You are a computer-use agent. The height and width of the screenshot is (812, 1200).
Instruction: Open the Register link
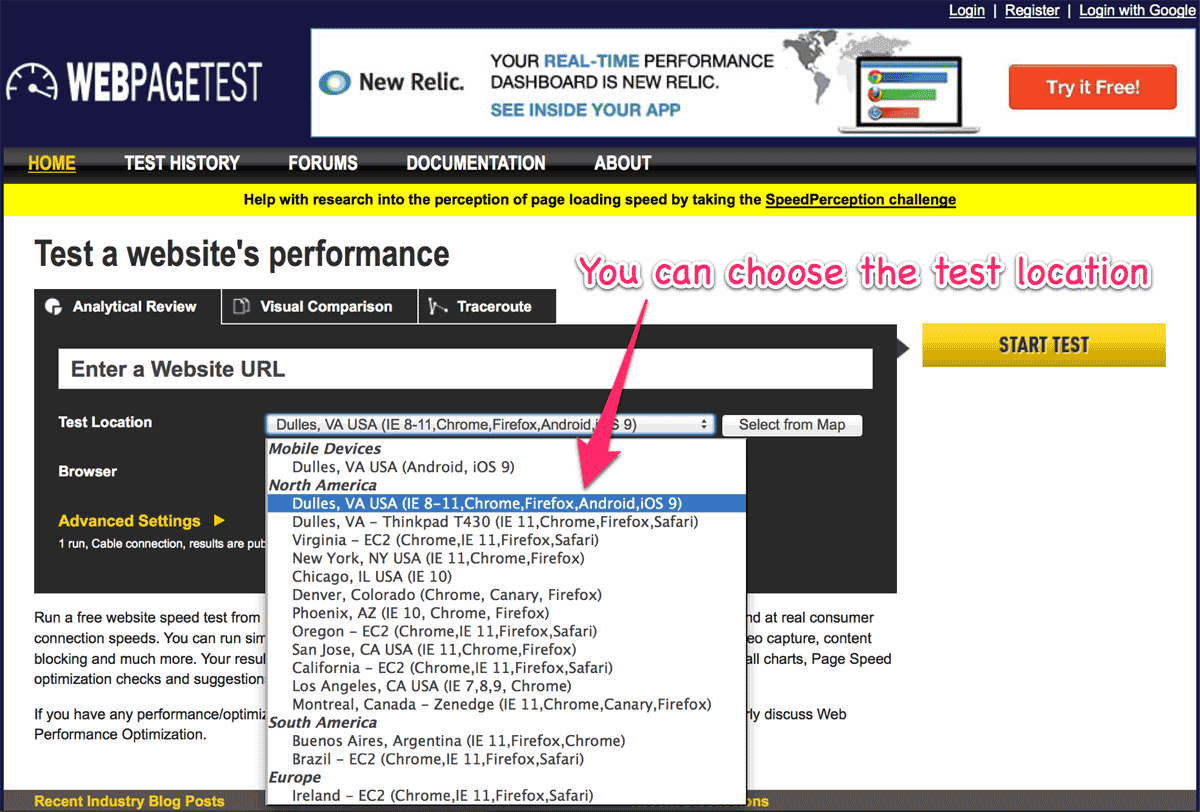1032,10
